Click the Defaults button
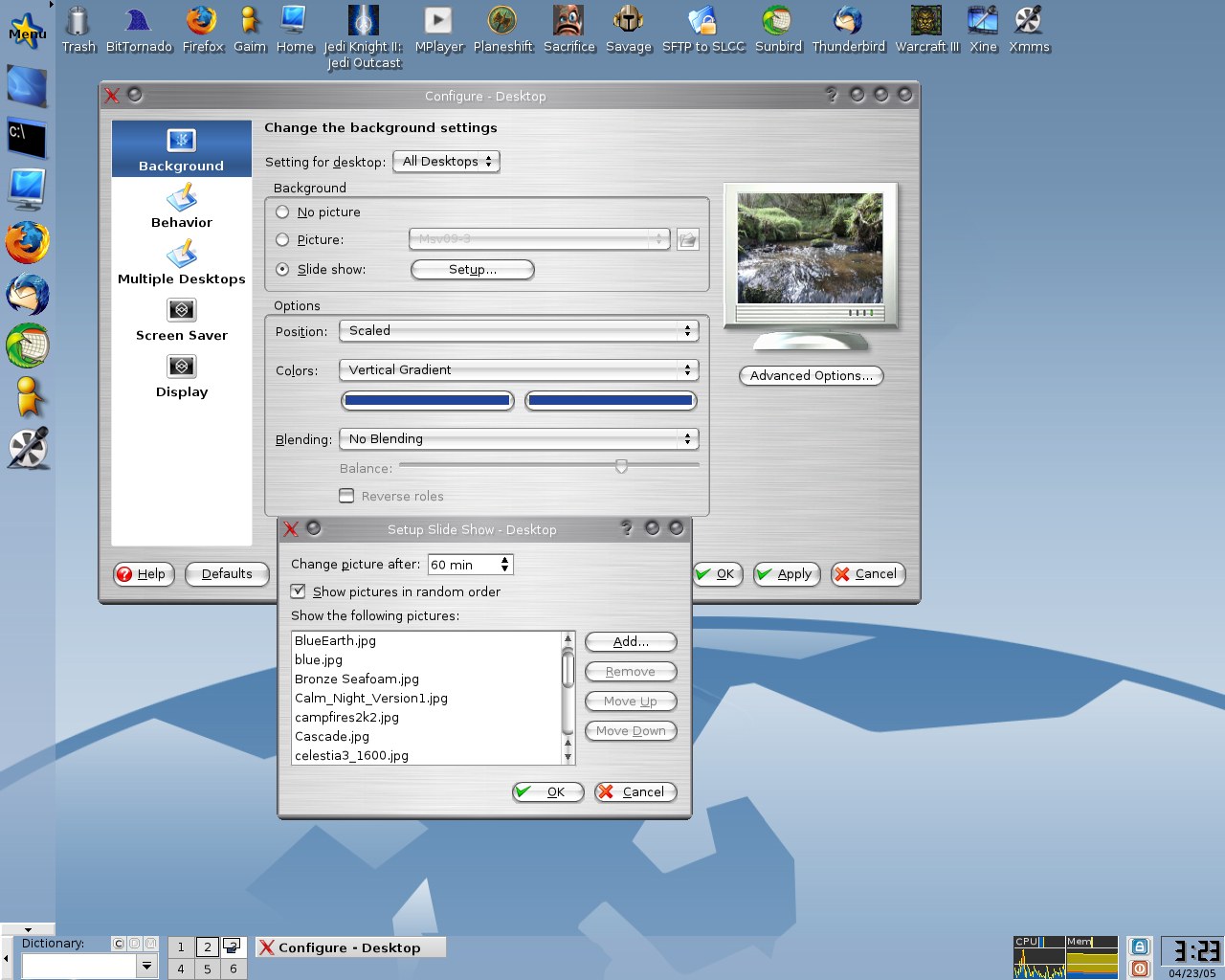The image size is (1225, 980). 227,574
